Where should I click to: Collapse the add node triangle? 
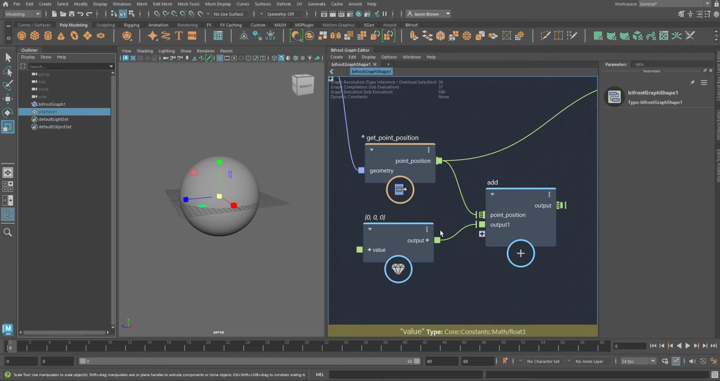coord(492,195)
